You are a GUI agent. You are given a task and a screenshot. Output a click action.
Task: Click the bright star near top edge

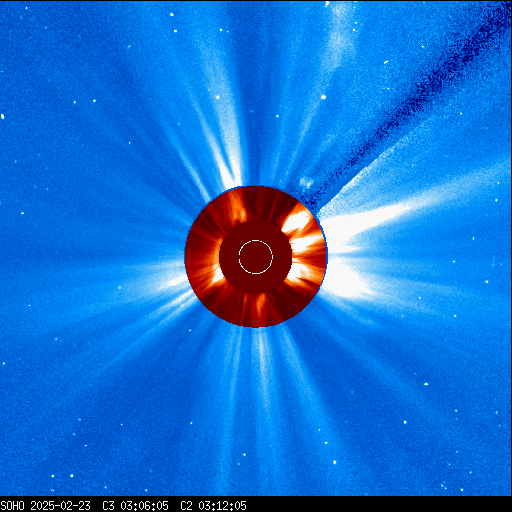172,14
